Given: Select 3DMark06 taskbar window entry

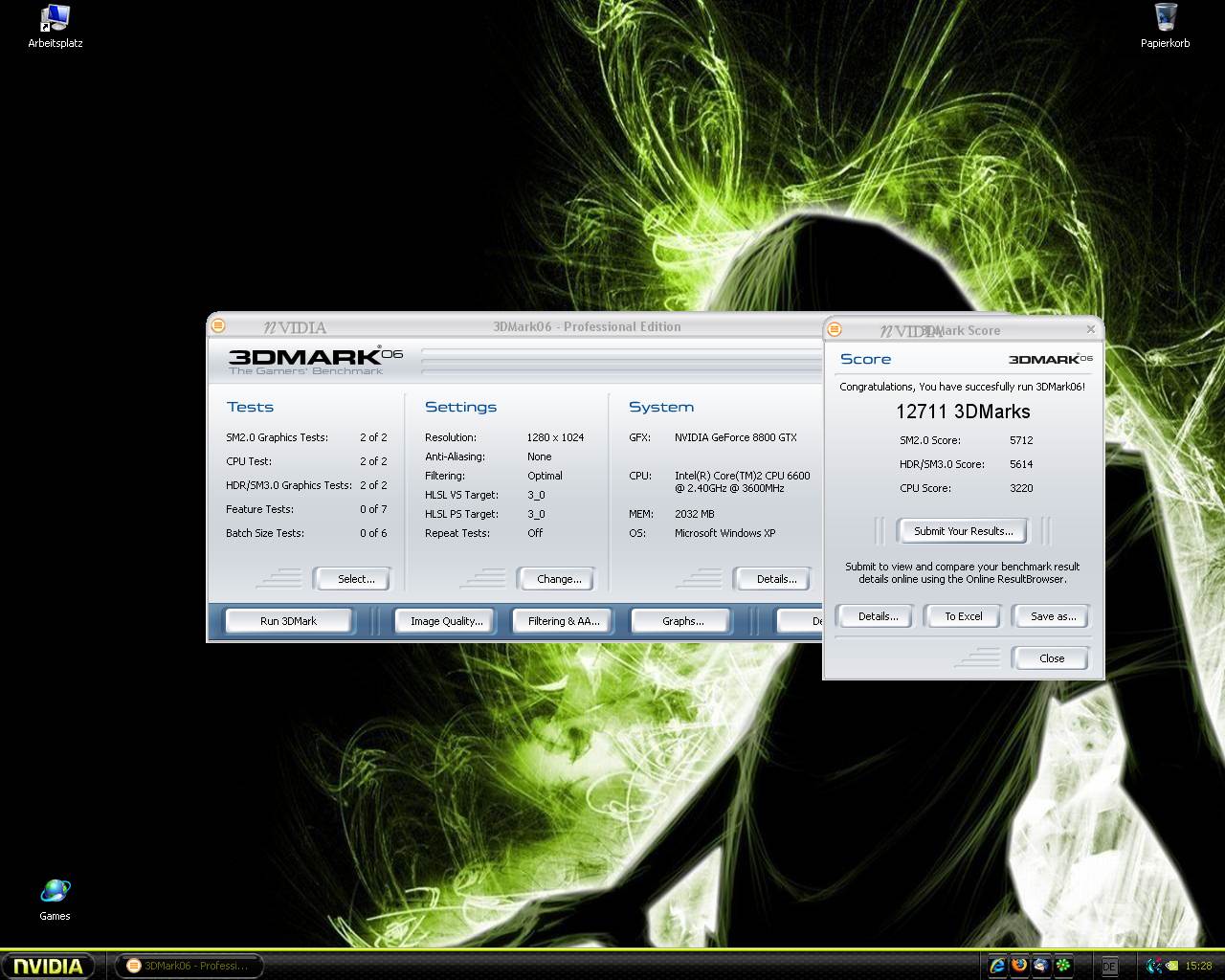Looking at the screenshot, I should [x=188, y=966].
